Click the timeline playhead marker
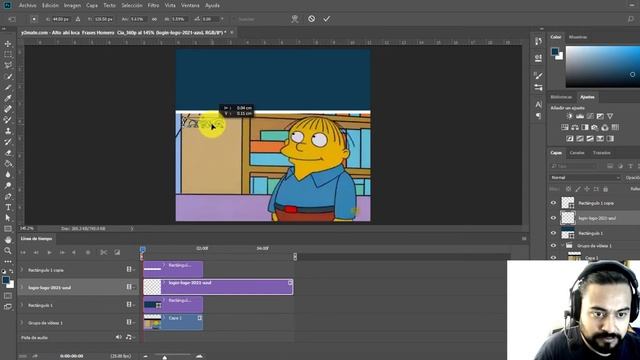640x360 pixels. point(142,249)
